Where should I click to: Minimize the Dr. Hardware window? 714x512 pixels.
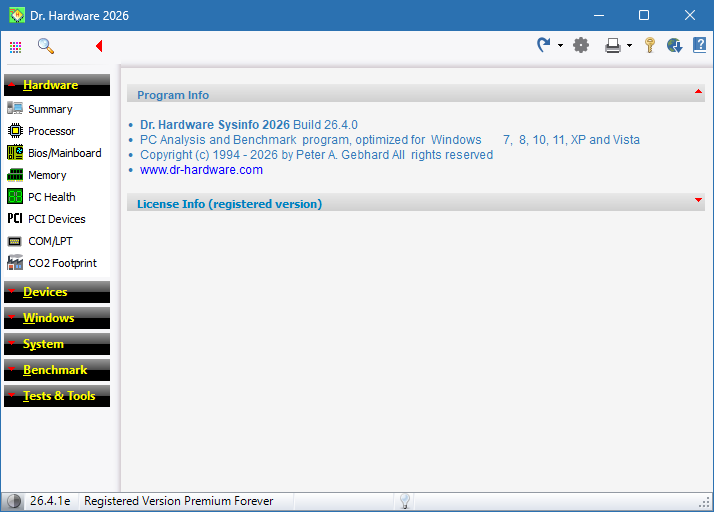599,15
